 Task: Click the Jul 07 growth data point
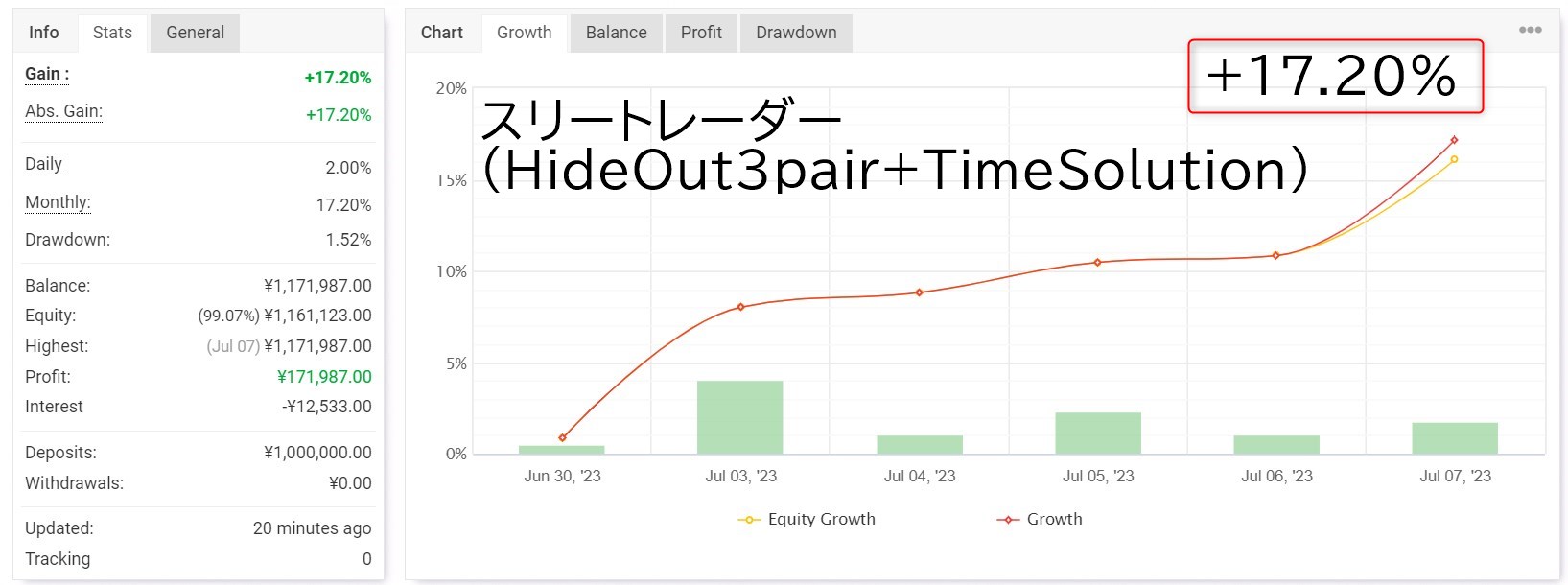point(1454,140)
